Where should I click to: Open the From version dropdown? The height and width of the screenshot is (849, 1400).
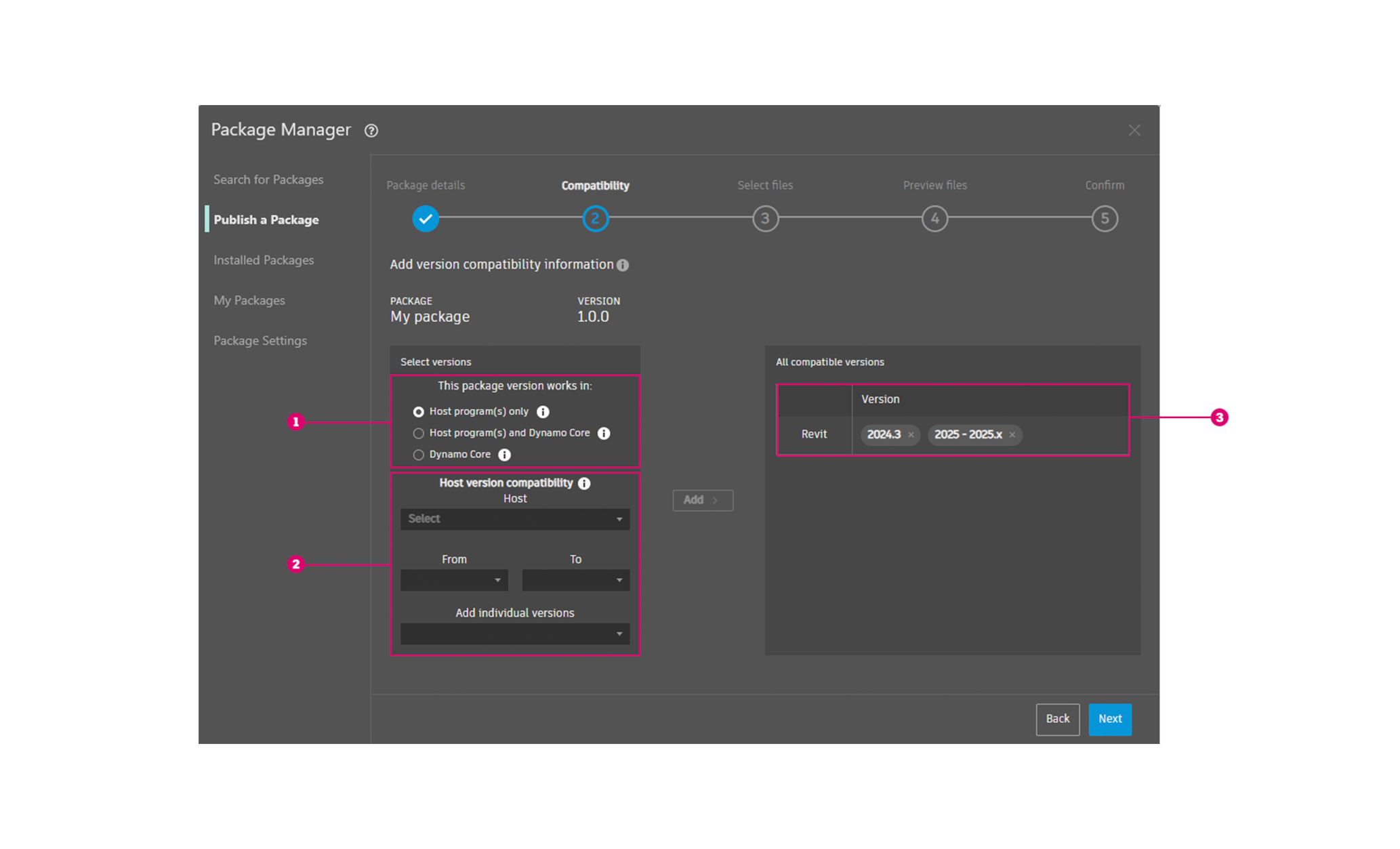point(454,580)
